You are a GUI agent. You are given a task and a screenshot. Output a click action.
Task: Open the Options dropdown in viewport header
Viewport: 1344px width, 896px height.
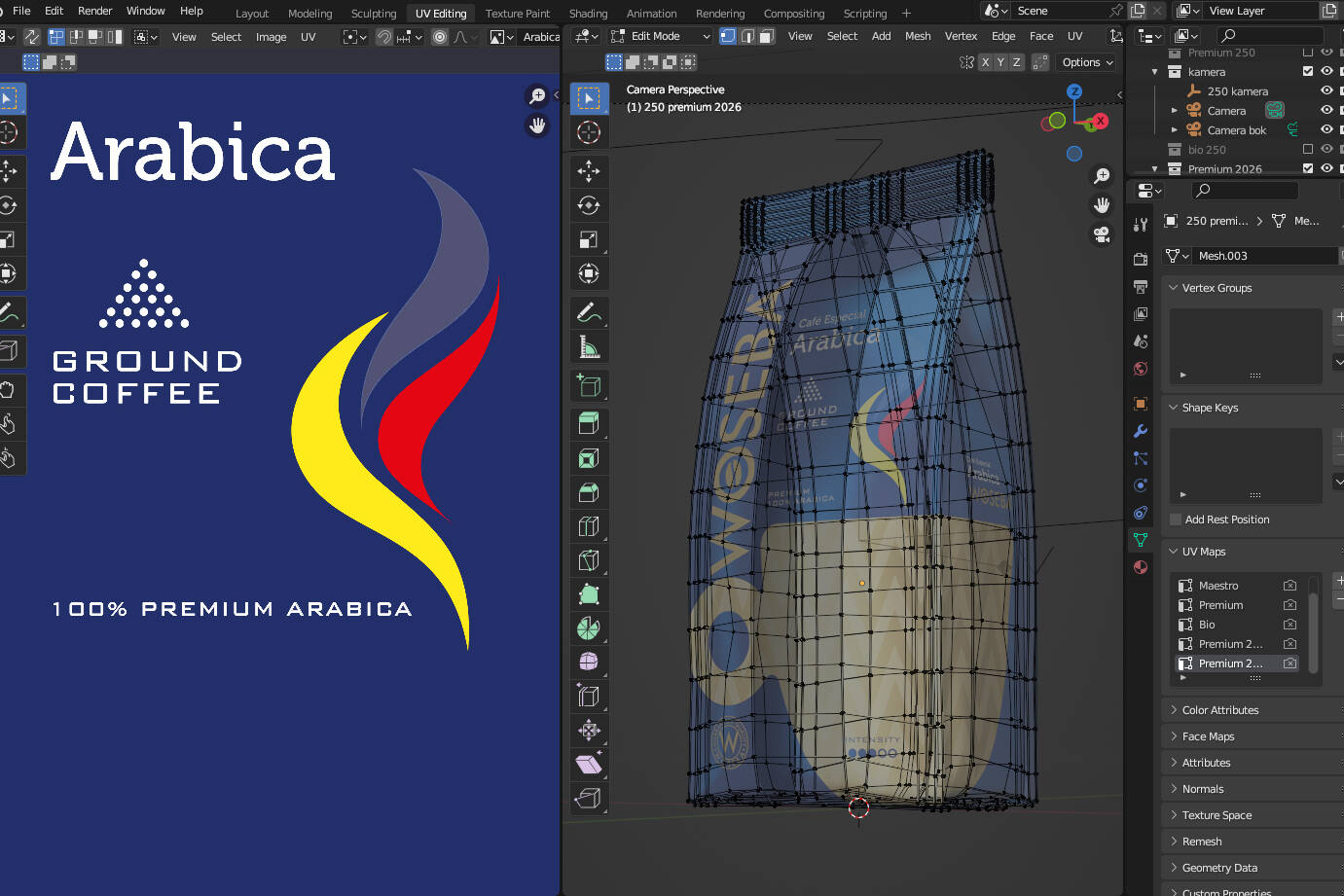pos(1087,62)
